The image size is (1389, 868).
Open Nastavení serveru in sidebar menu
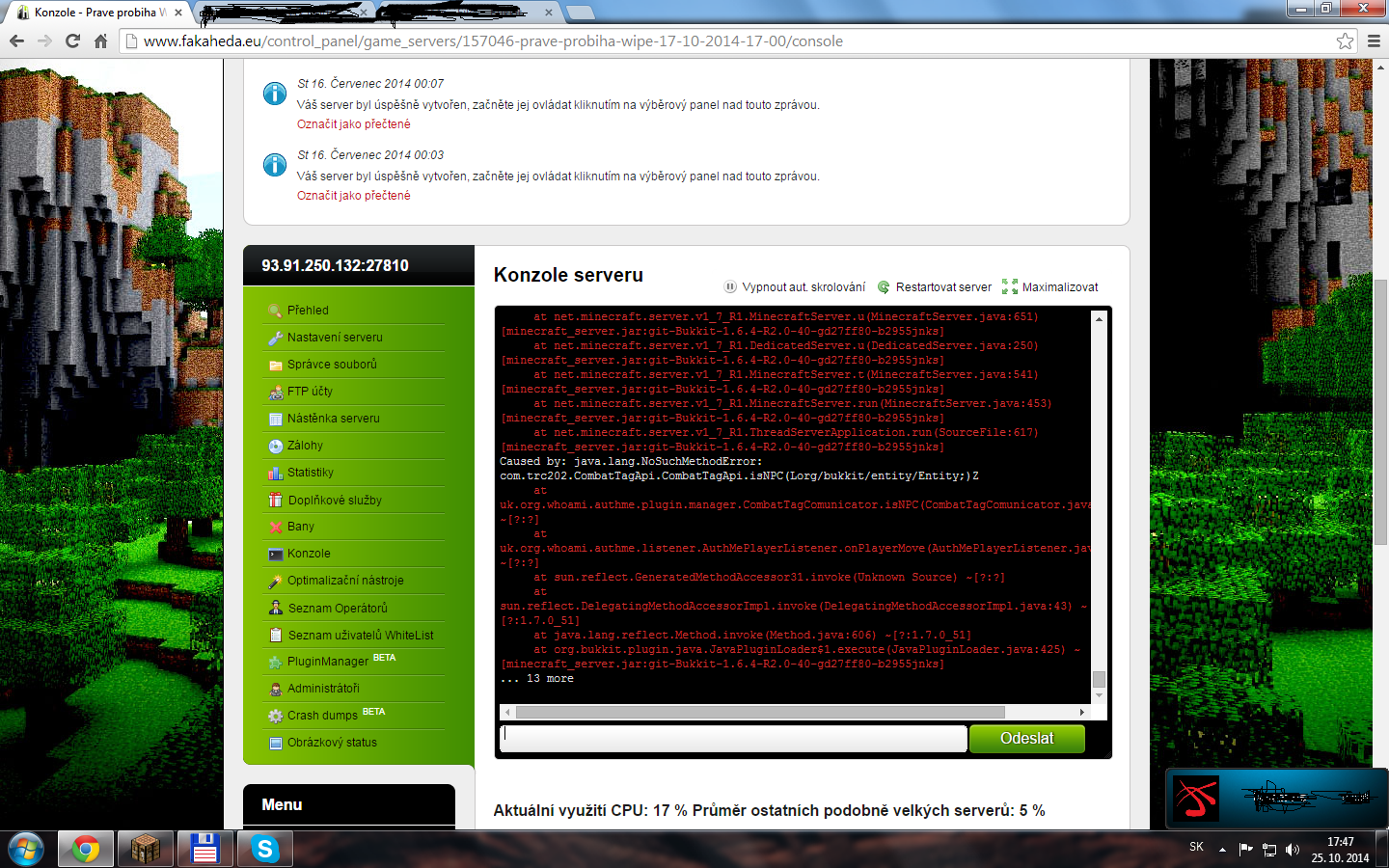pyautogui.click(x=335, y=338)
